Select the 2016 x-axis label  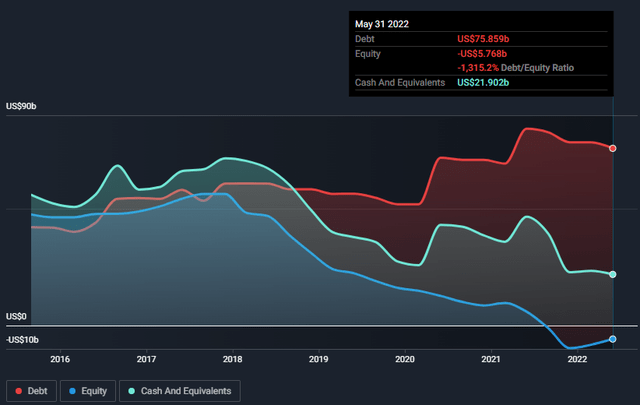(x=60, y=358)
